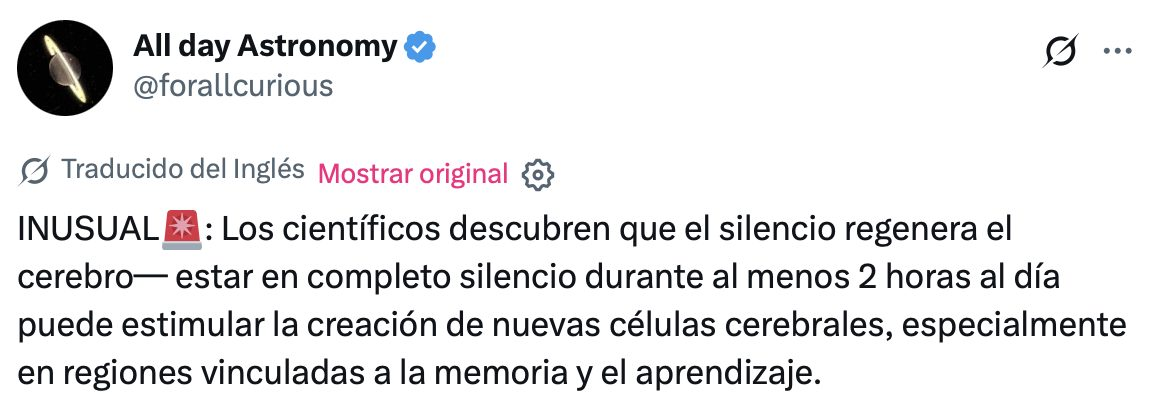Open the "All day Astronomy" display name
Viewport: 1162px width, 418px height.
tap(265, 46)
